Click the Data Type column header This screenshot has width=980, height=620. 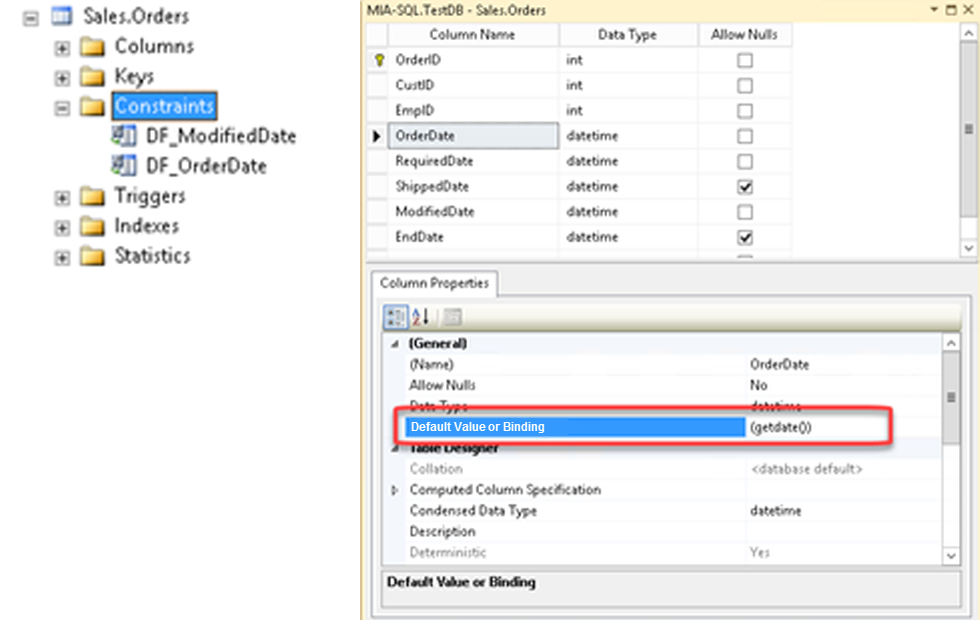pos(627,35)
